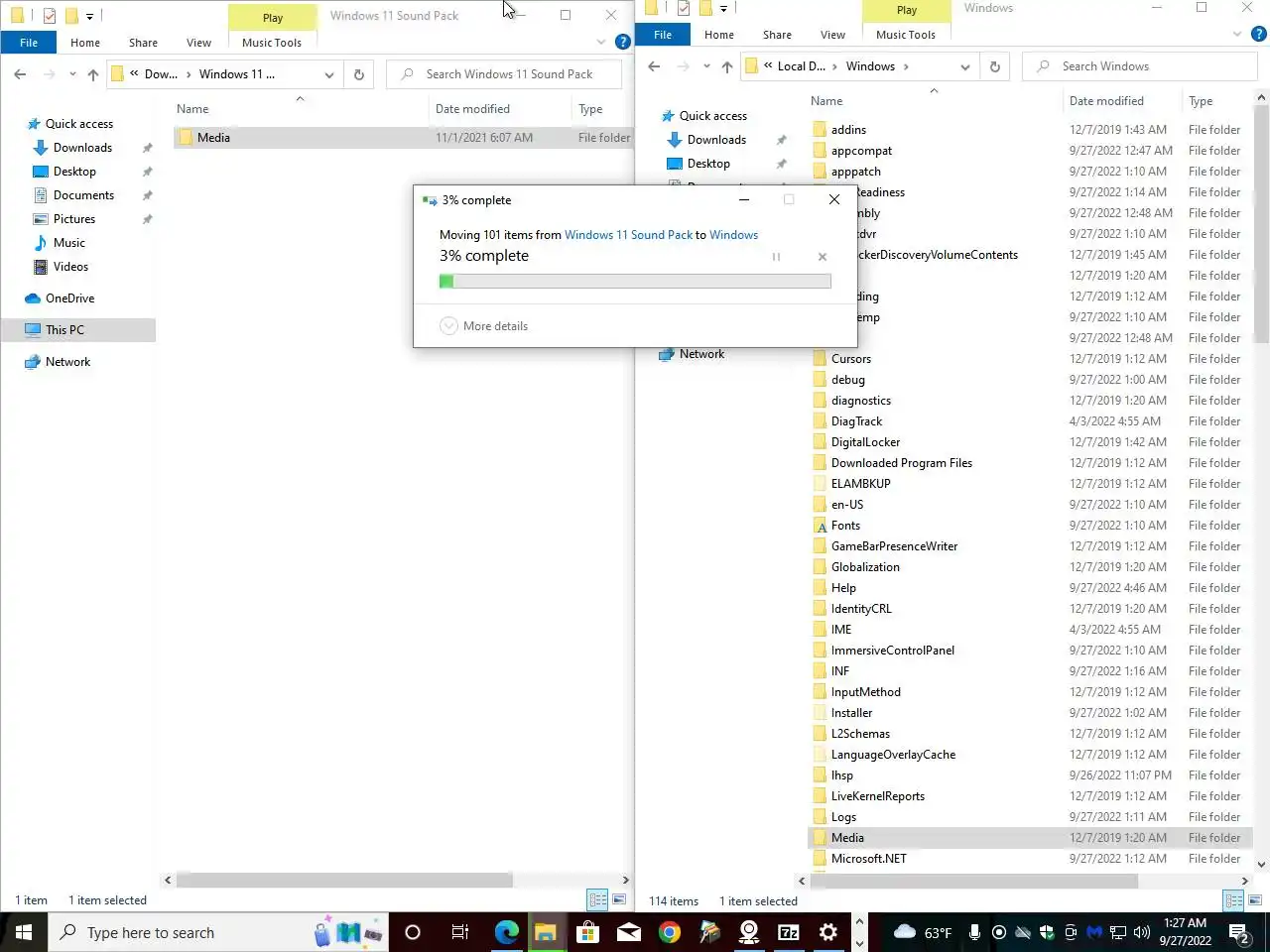The image size is (1270, 952).
Task: Switch to Large icons view in the Sound Pack window
Action: (619, 900)
